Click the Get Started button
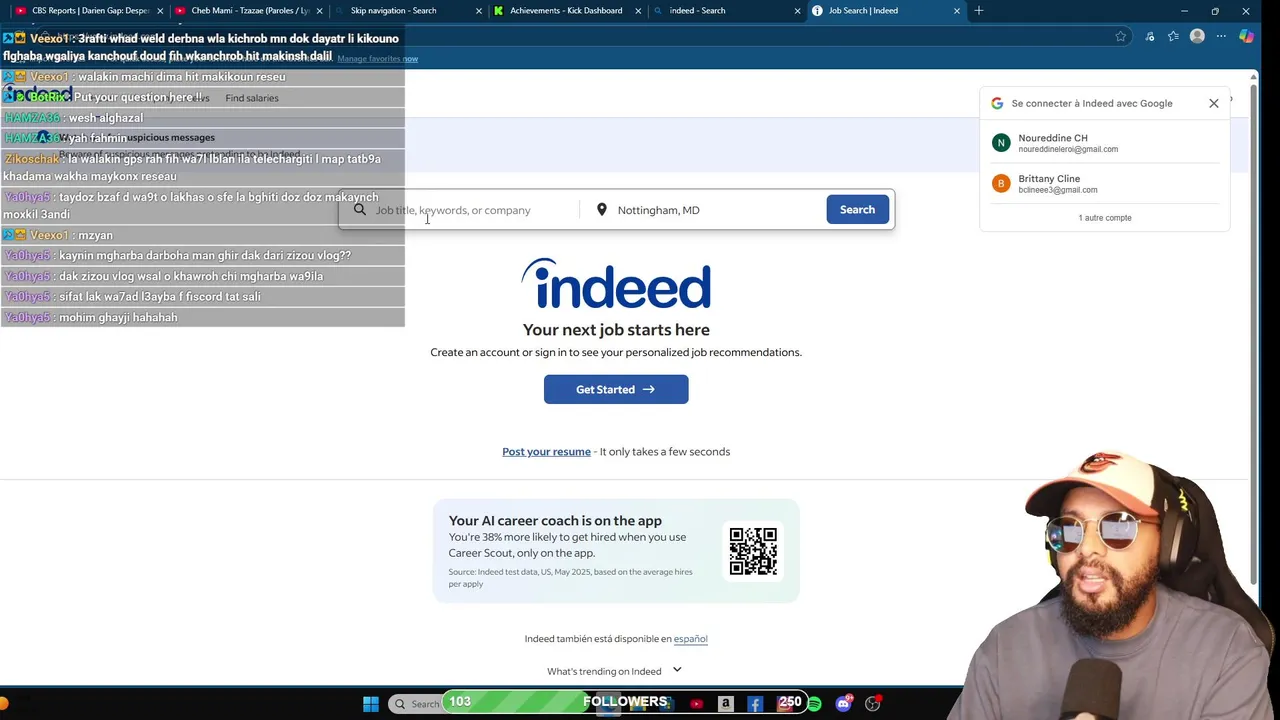 (616, 389)
